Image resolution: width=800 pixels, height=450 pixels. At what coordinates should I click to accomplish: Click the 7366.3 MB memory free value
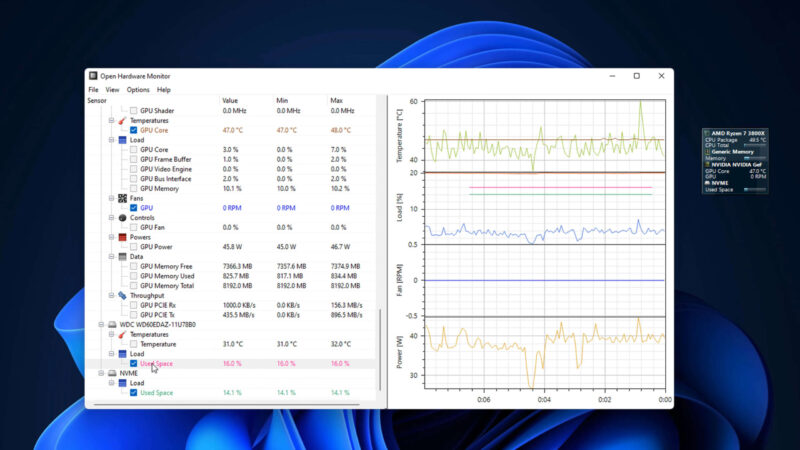point(238,266)
